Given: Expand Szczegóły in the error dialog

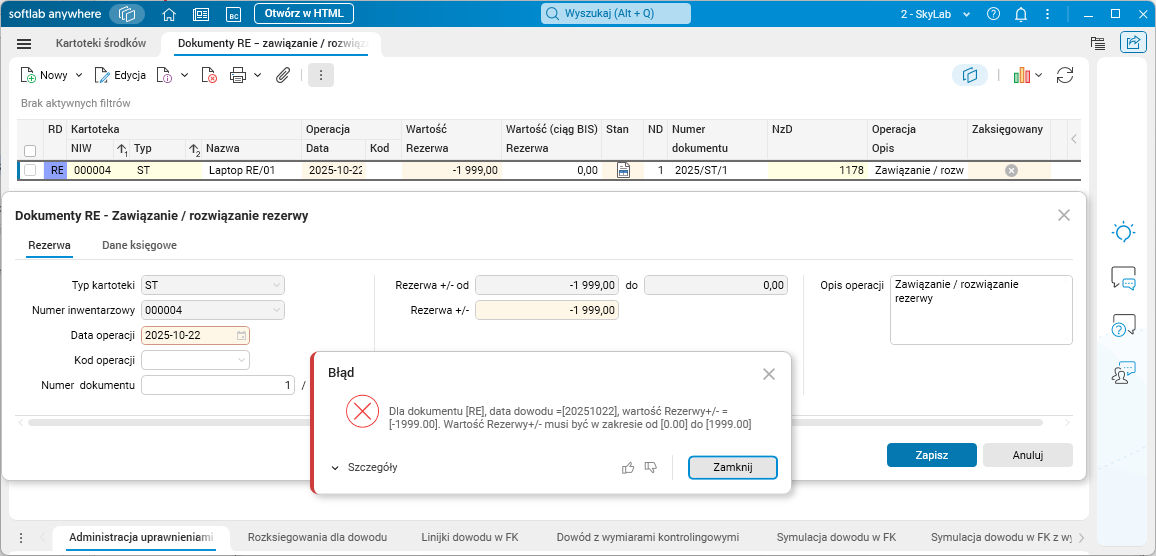Looking at the screenshot, I should [x=364, y=468].
